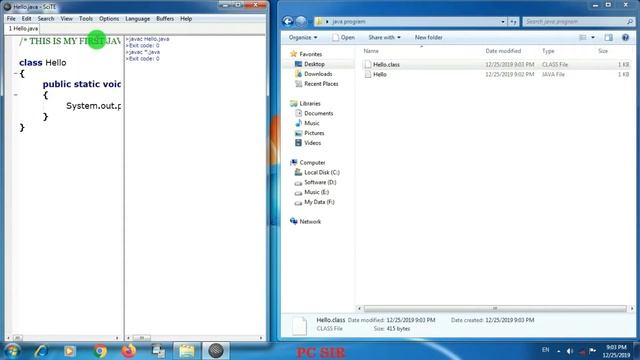Open Local Disk (C:) drive
640x360 pixels.
tap(317, 172)
